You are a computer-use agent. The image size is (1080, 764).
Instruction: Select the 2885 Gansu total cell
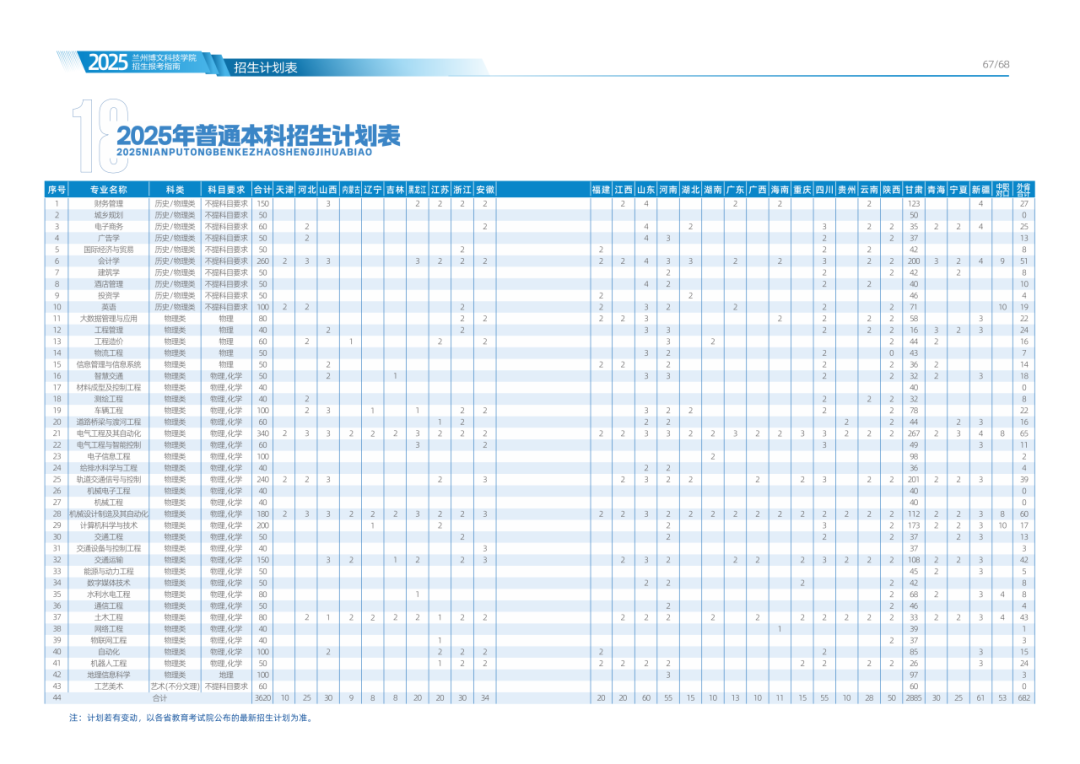913,698
